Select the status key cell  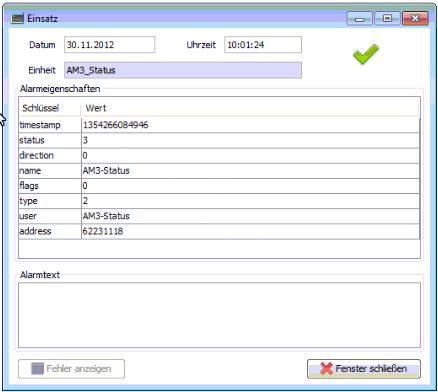coord(50,140)
